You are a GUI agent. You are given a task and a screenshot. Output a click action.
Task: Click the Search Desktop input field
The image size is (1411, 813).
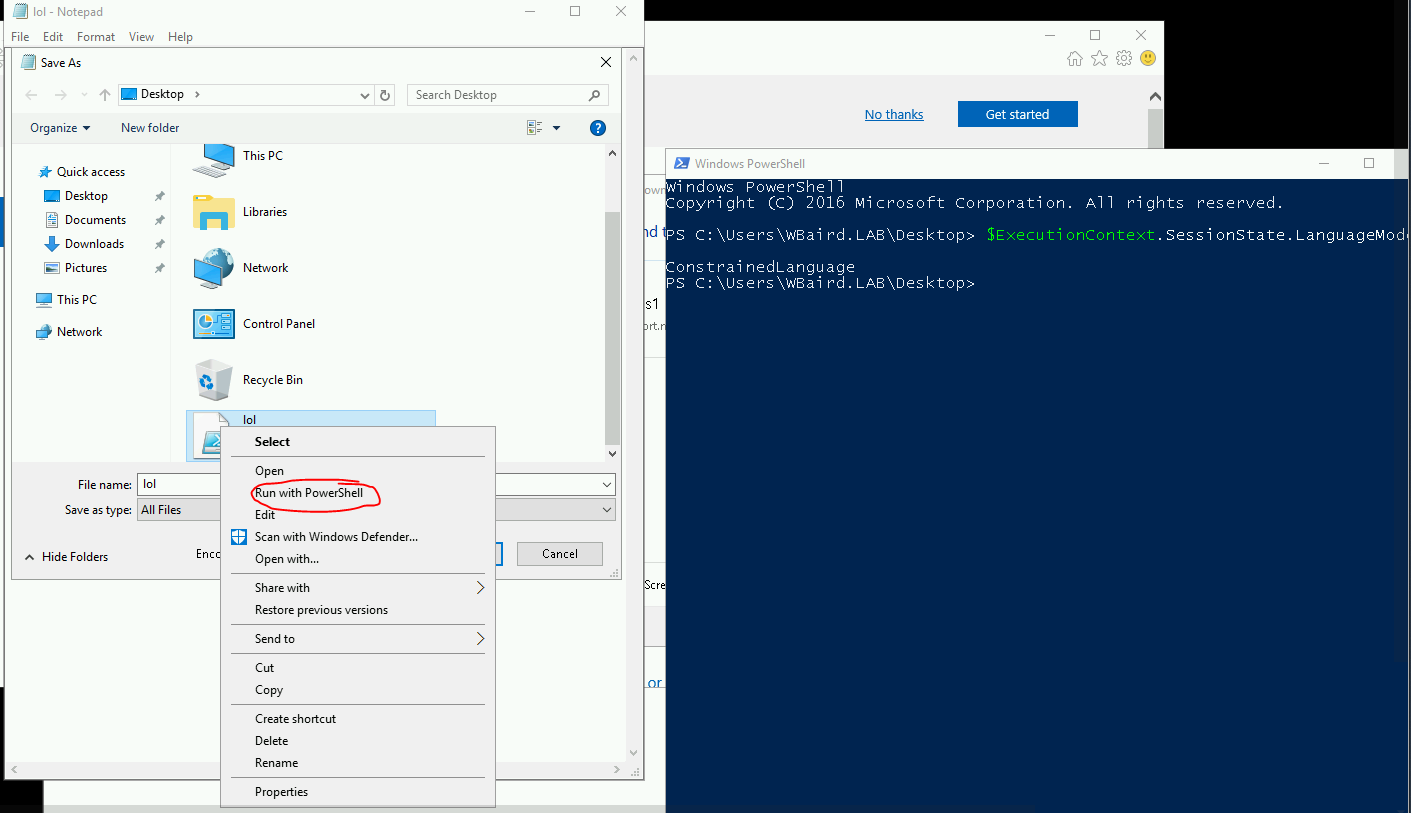(x=498, y=95)
